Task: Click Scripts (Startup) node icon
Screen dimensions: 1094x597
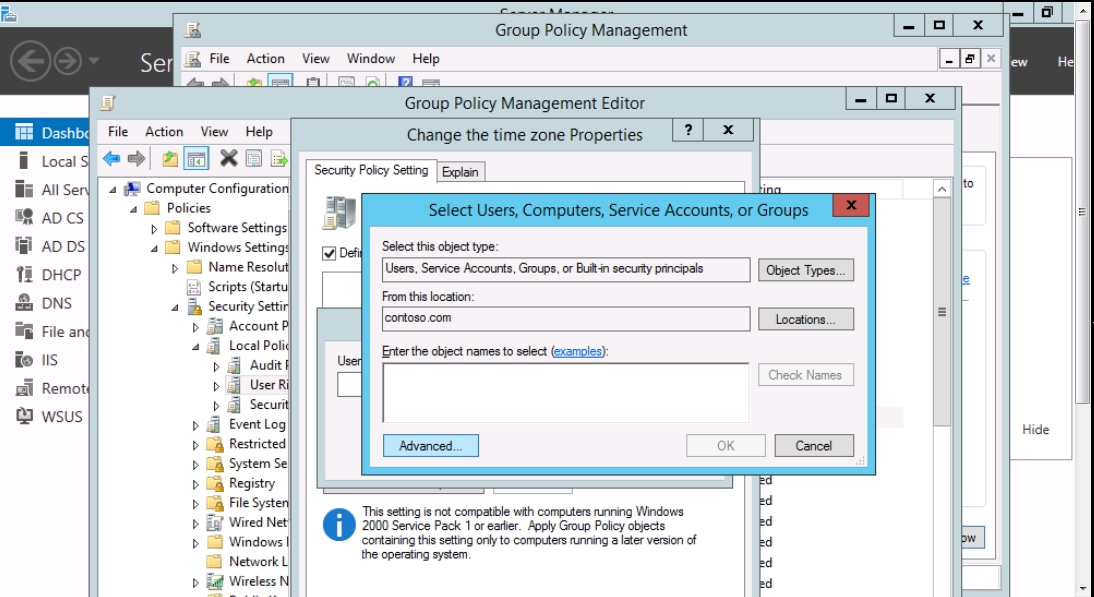Action: pos(195,287)
